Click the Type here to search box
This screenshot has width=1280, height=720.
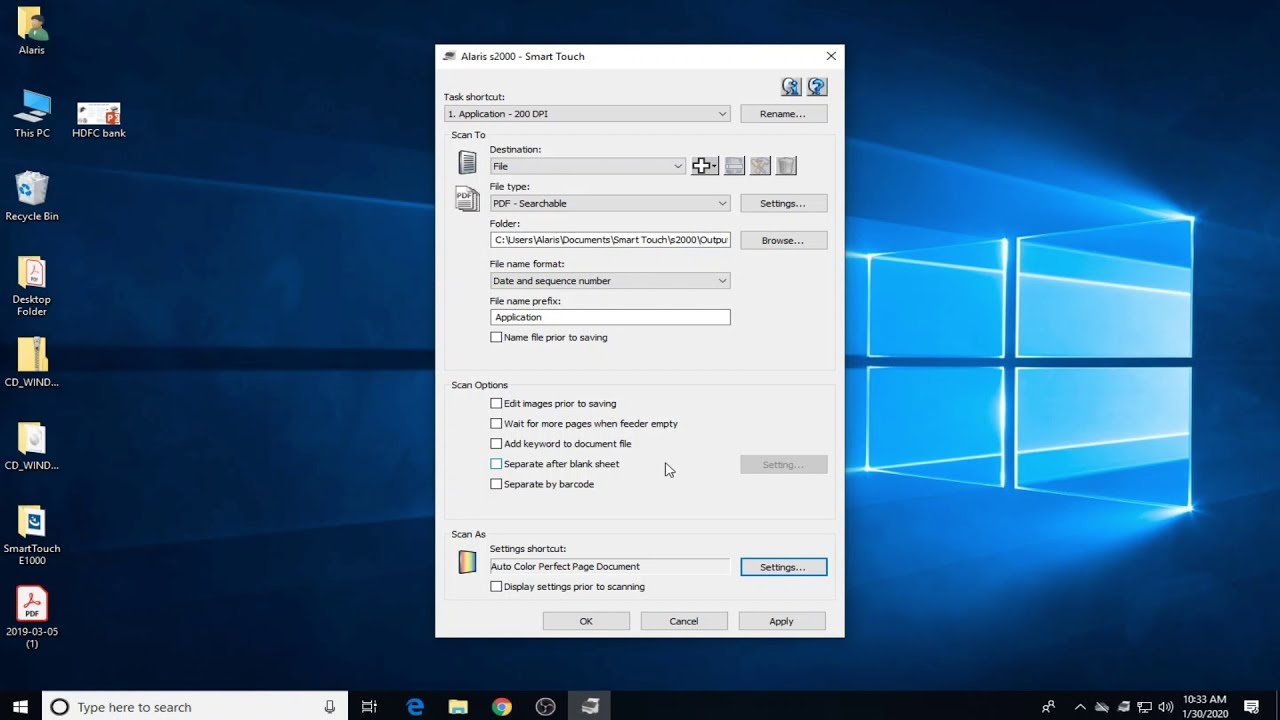[195, 707]
